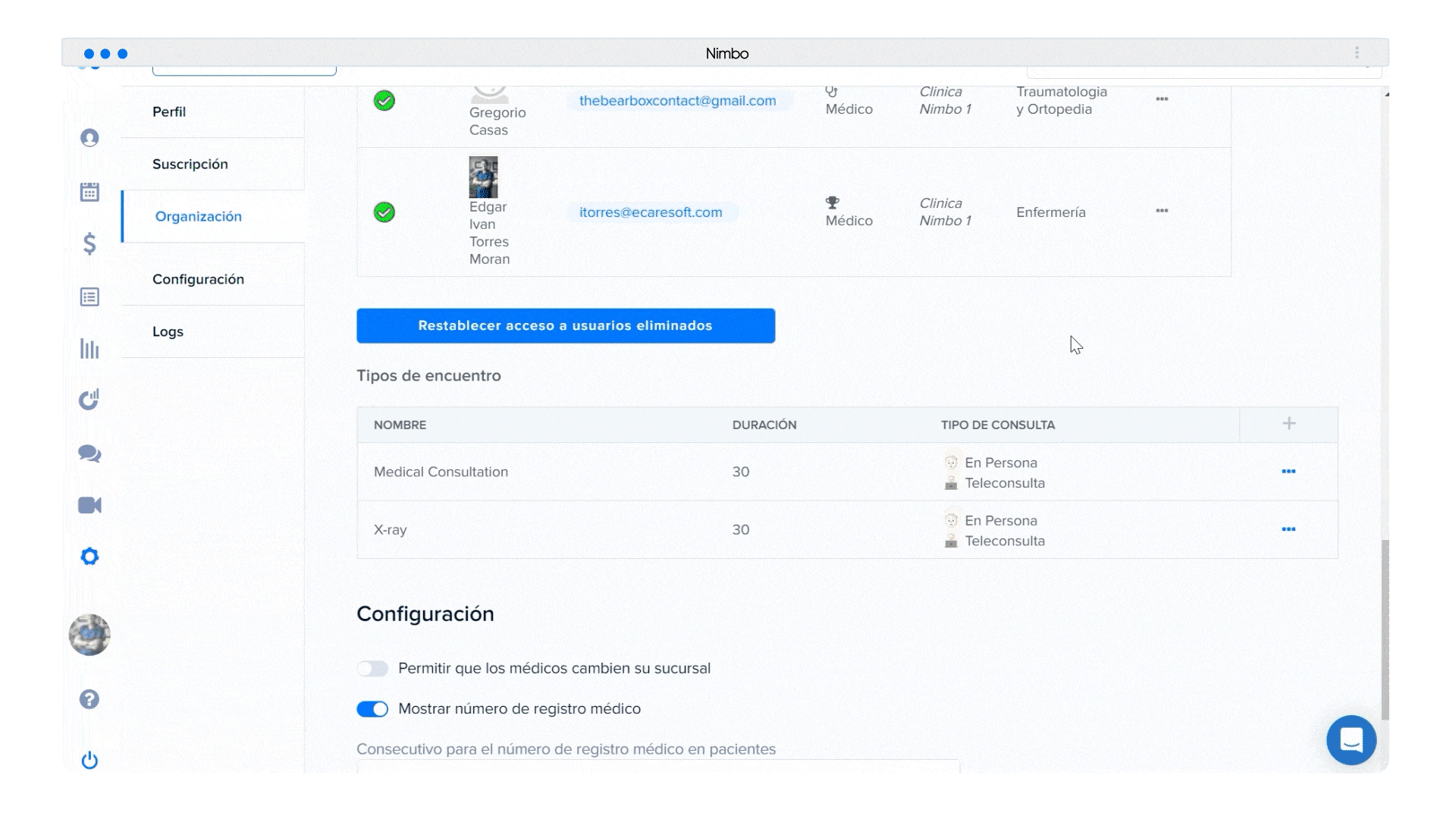This screenshot has width=1456, height=819.
Task: Select the Organización menu item
Action: coord(213,216)
